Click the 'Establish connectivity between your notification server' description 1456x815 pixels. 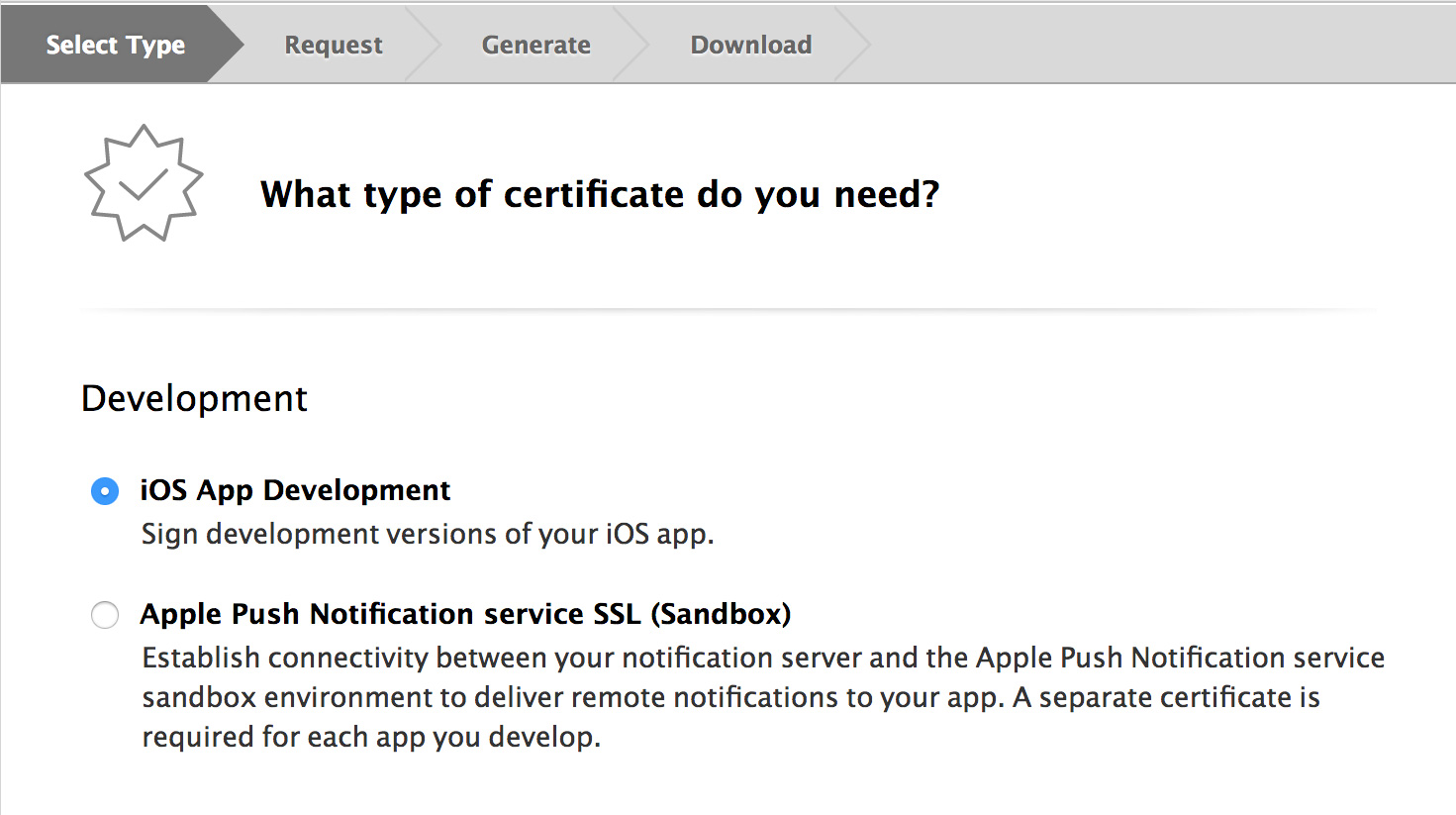pos(763,697)
